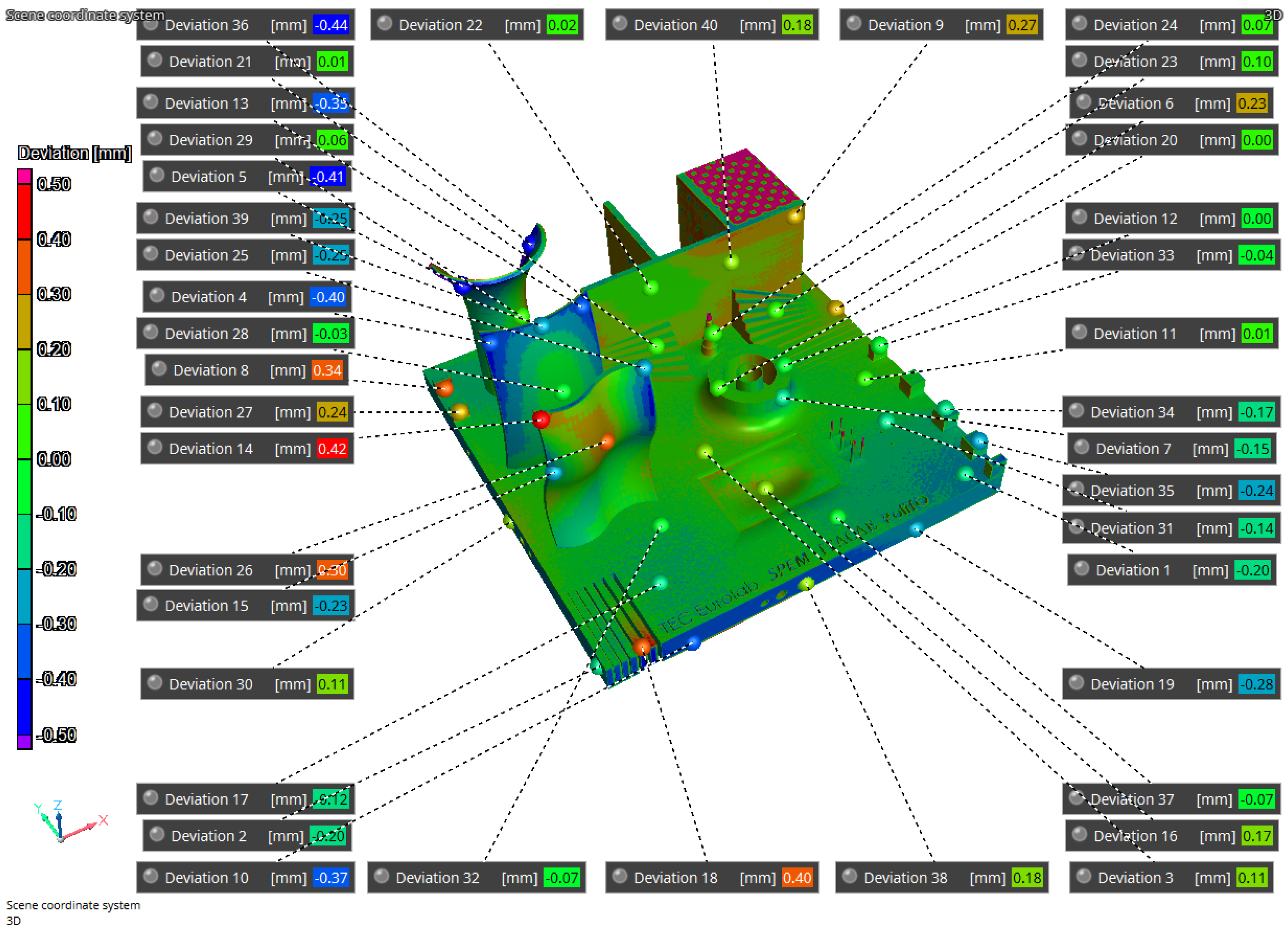This screenshot has width=1288, height=929.
Task: Click the magenta top of the deviation legend bar
Action: point(24,176)
